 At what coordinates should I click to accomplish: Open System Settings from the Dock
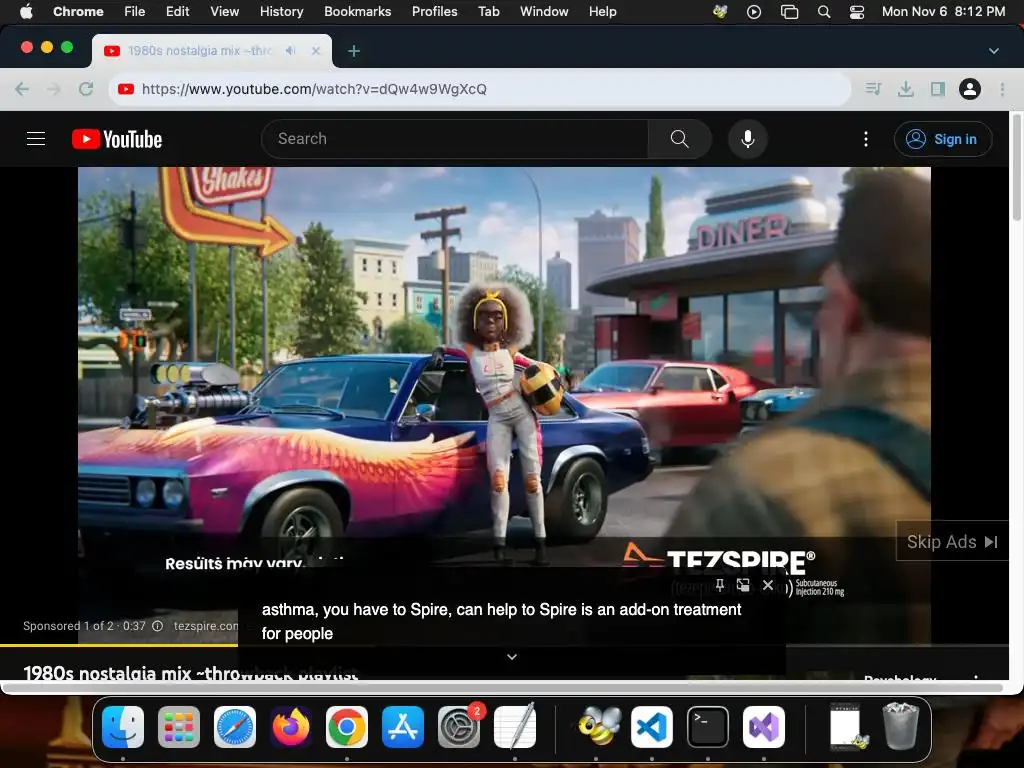click(x=459, y=727)
